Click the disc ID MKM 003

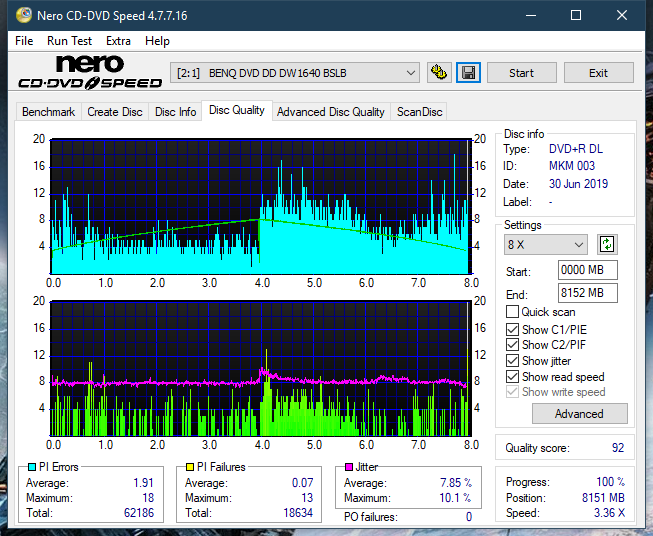572,166
